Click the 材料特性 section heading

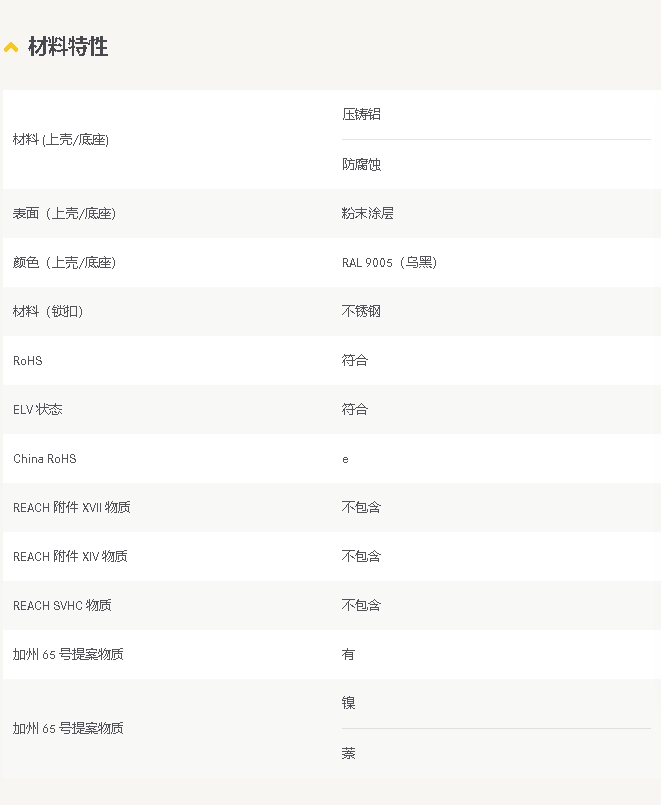[x=68, y=47]
